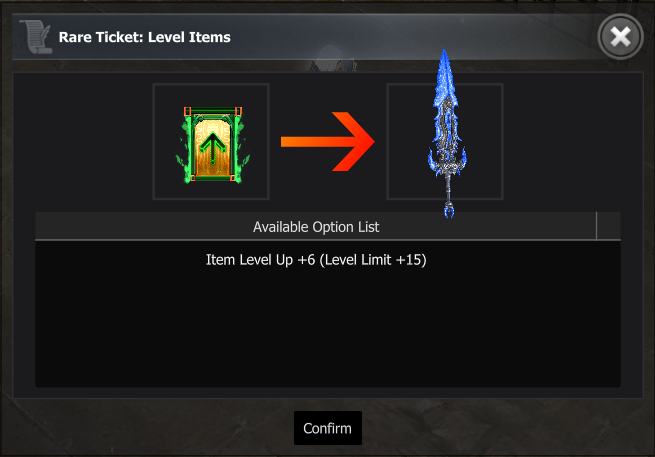The image size is (655, 457).
Task: Select the green level-up ticket icon
Action: [211, 142]
